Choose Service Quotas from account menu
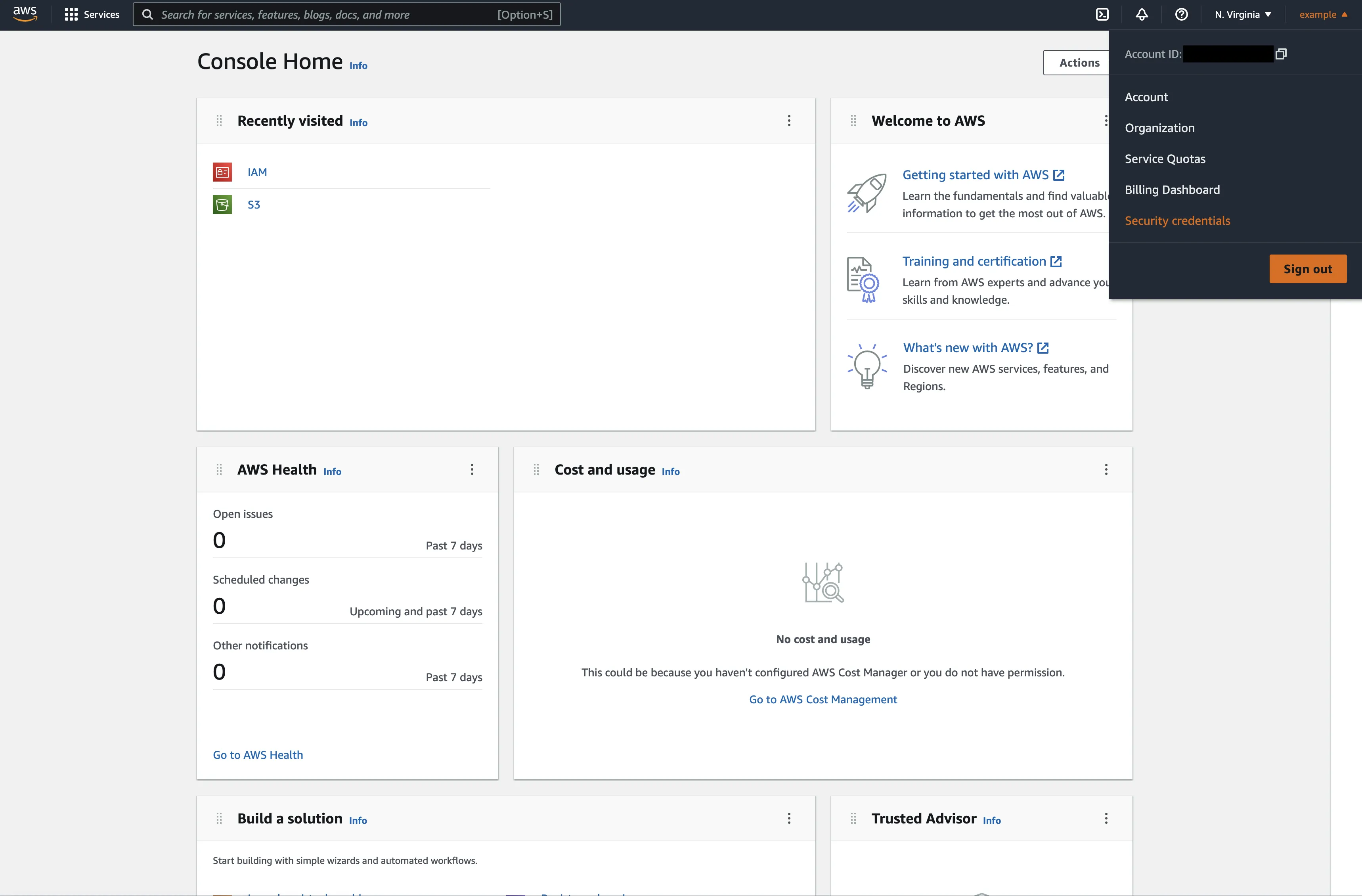1362x896 pixels. pos(1165,159)
